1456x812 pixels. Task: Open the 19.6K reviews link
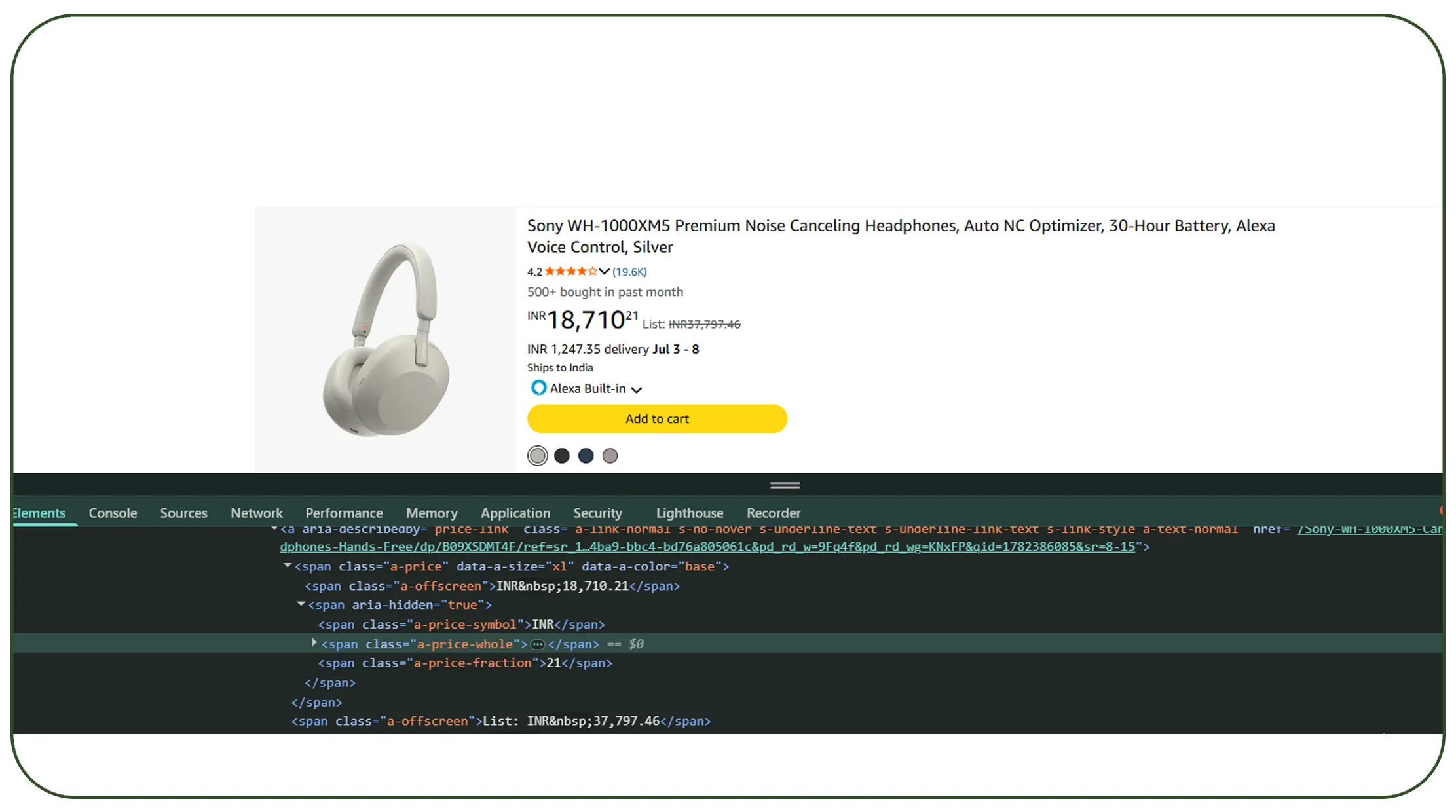pos(629,272)
